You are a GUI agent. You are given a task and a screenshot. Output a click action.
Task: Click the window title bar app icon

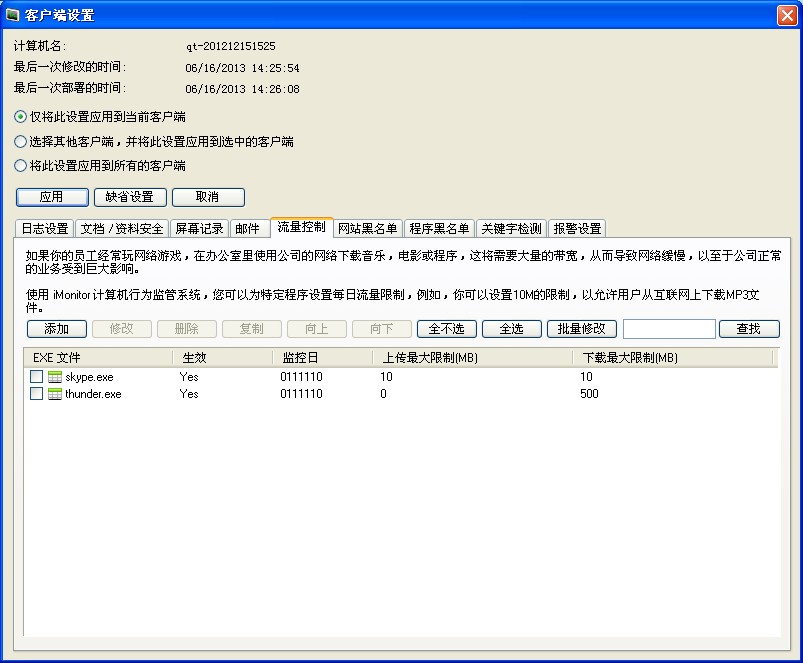point(12,15)
